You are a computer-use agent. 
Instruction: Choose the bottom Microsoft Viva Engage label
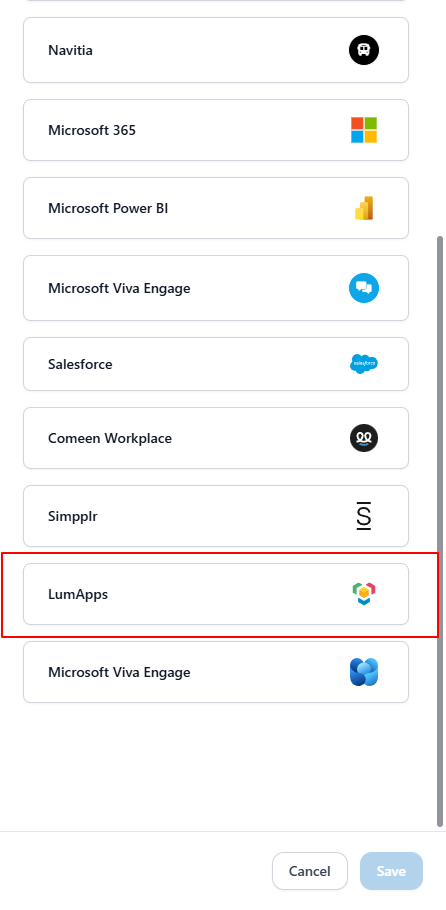pos(119,673)
